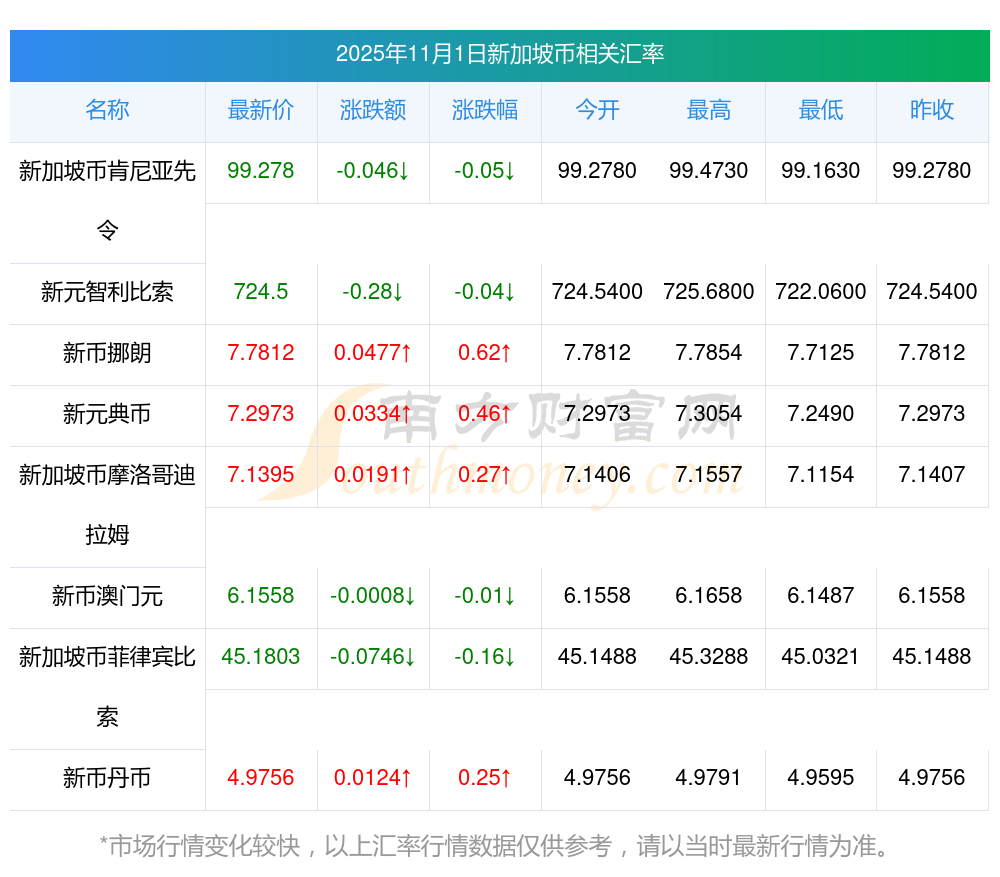Image resolution: width=1000 pixels, height=877 pixels.
Task: Select the 新元智利比索 currency pair
Action: (x=107, y=292)
